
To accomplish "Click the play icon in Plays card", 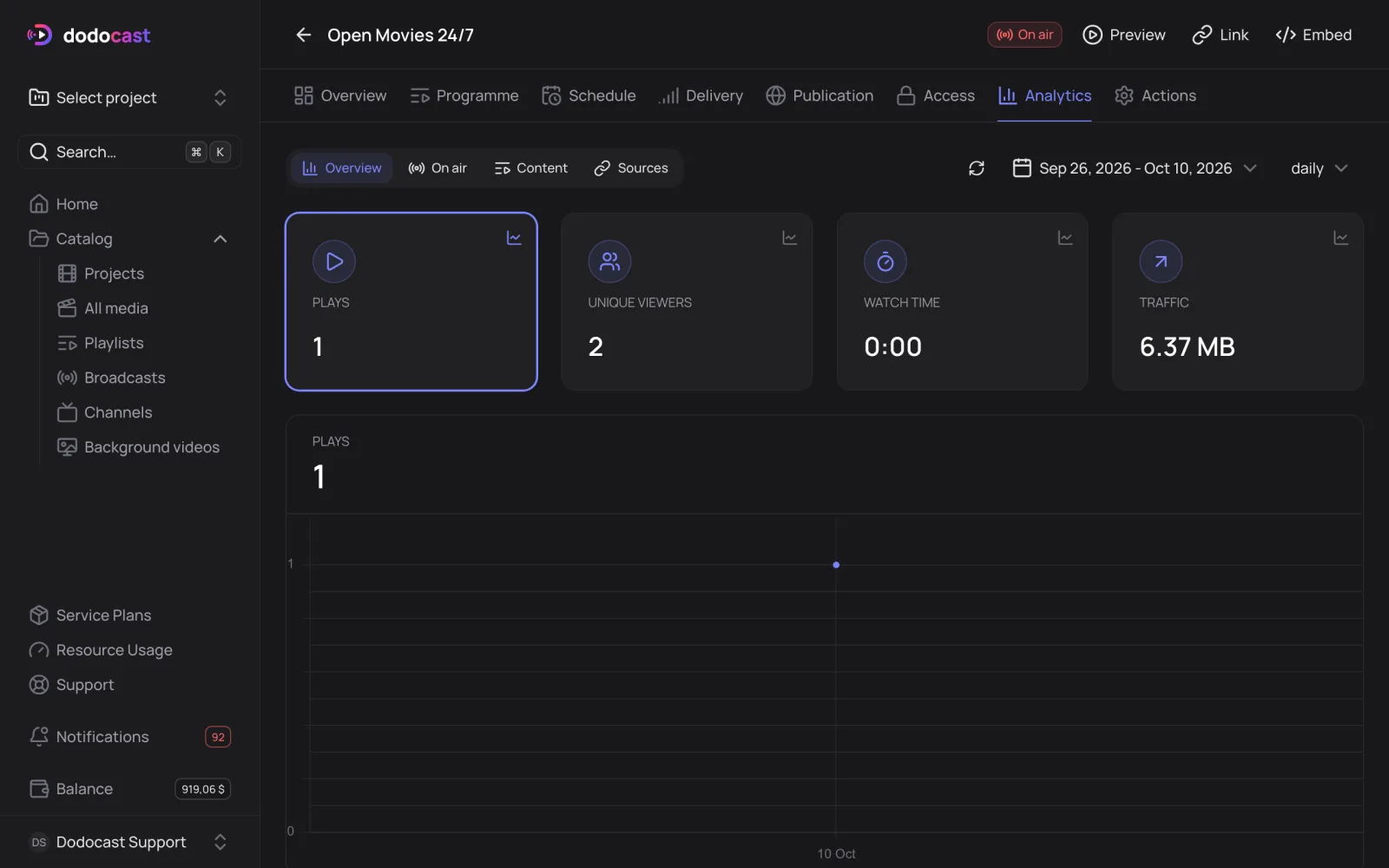I will coord(334,261).
